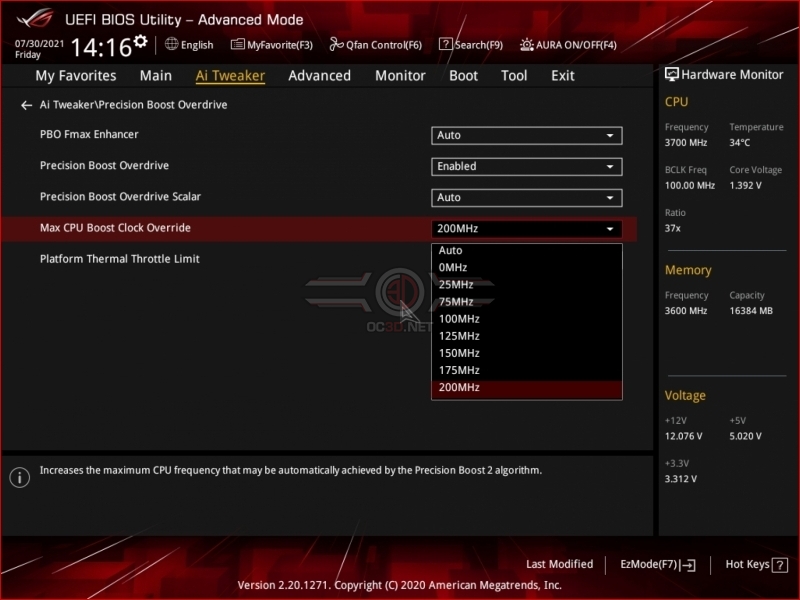
Task: Click the memory frequency value 3600 MHz
Action: tap(686, 311)
